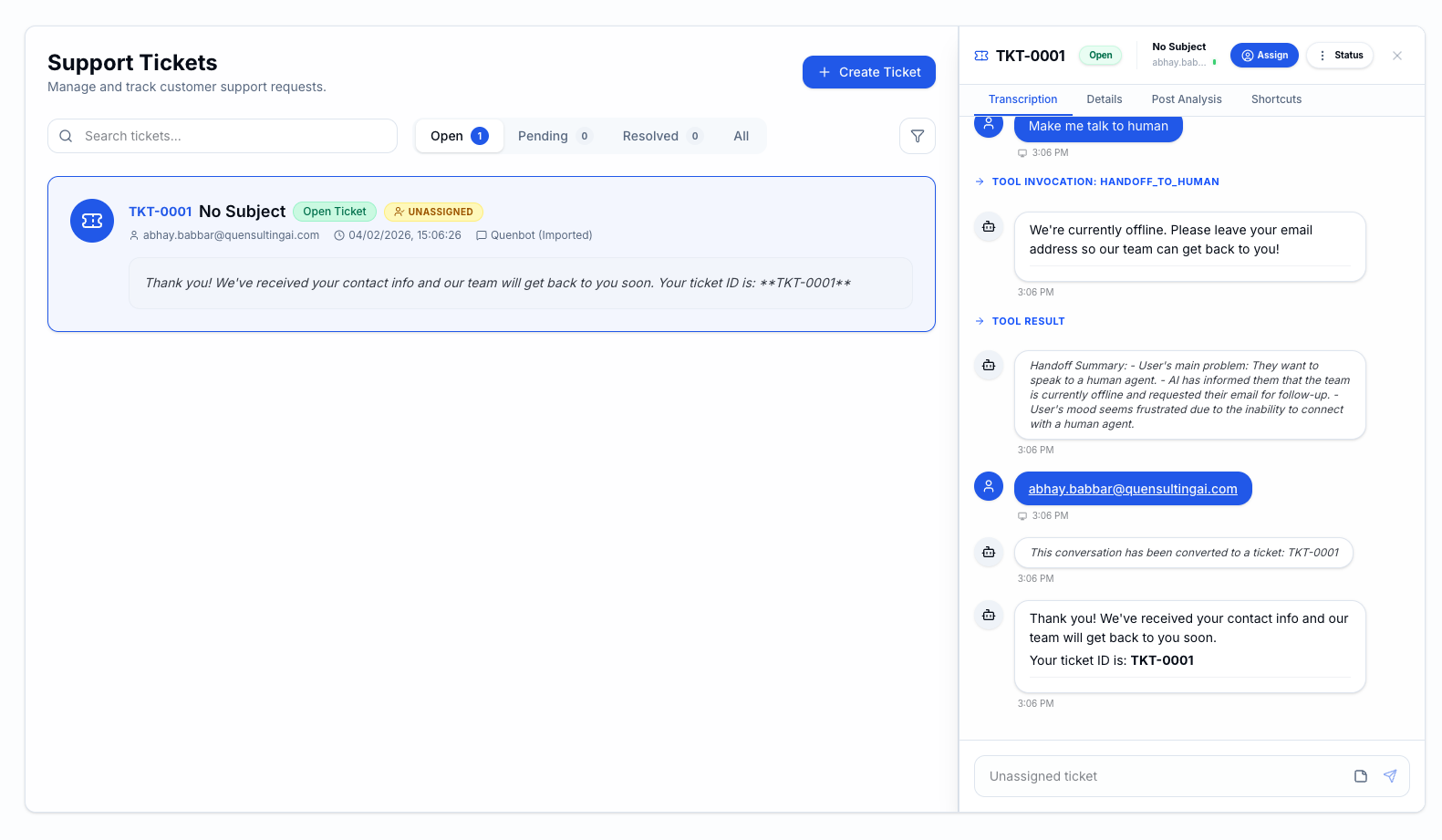Click the note attachment icon in reply box
The height and width of the screenshot is (840, 1442).
[1360, 776]
